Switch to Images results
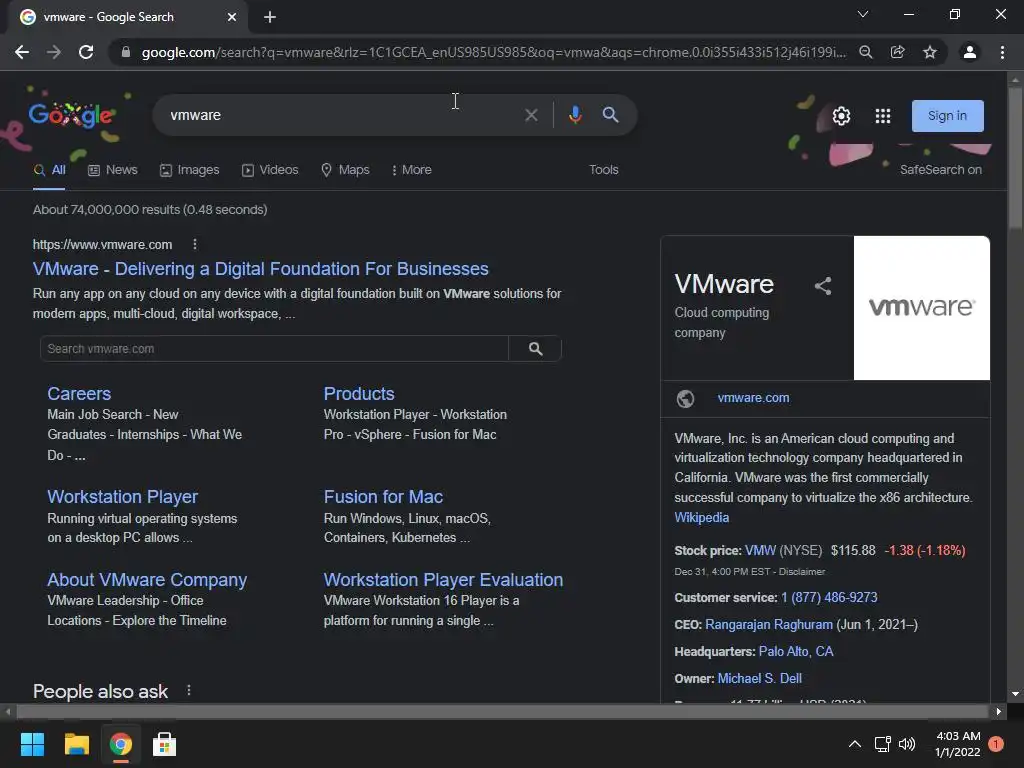 [190, 170]
